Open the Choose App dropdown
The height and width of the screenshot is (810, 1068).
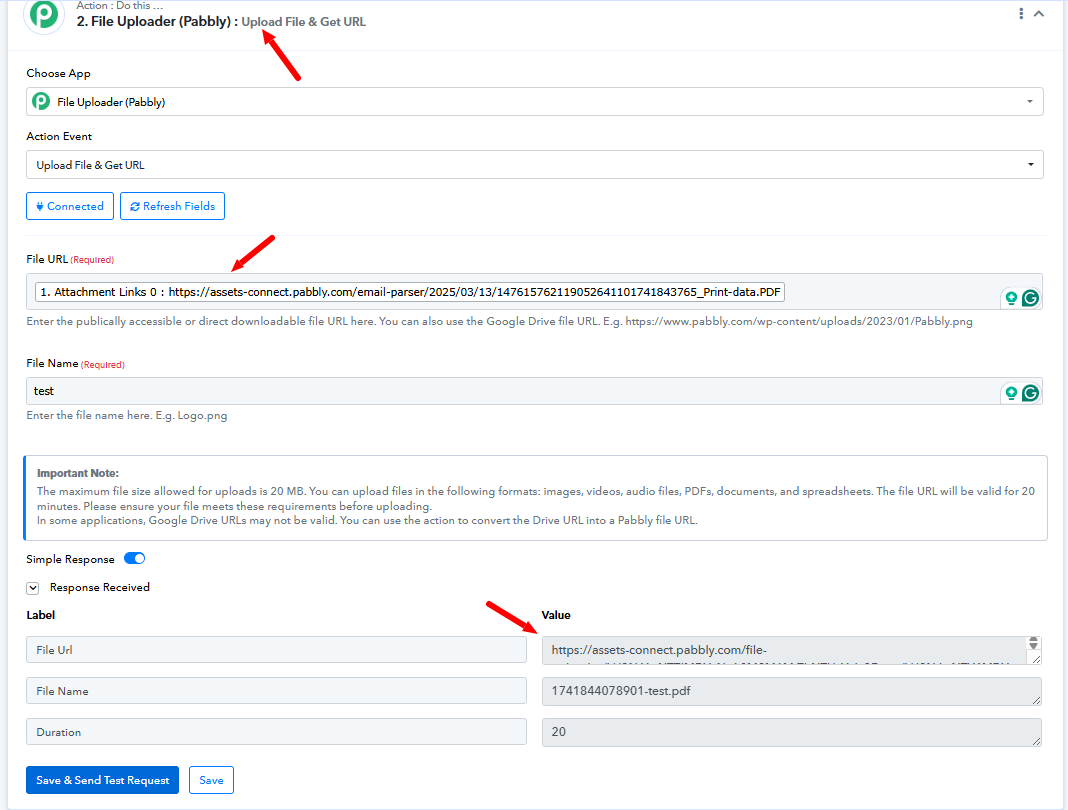tap(535, 102)
